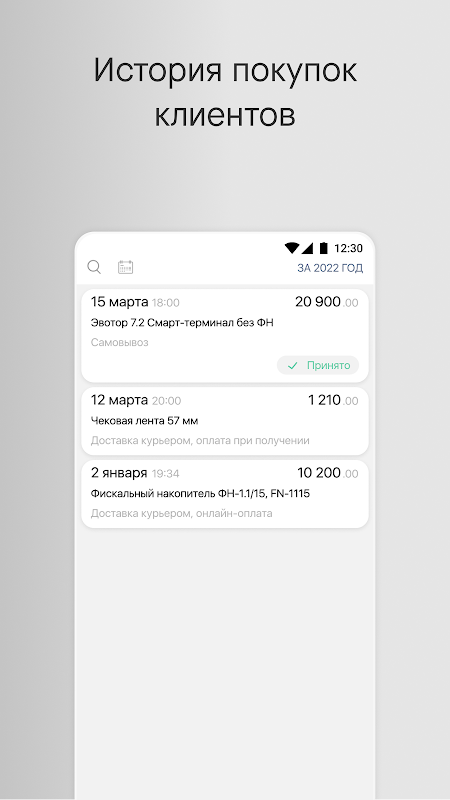Tap Доставка курьером, оплата при получении text

coord(200,440)
